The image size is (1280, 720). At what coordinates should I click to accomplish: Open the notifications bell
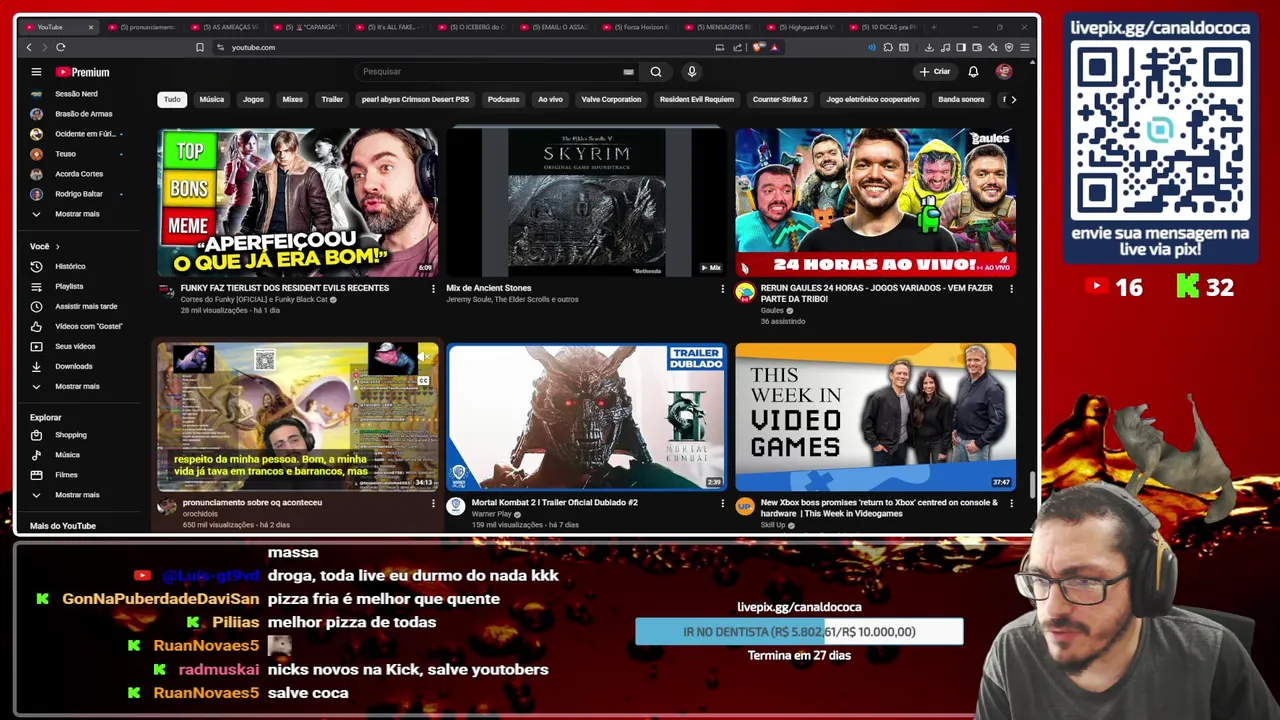pos(973,72)
